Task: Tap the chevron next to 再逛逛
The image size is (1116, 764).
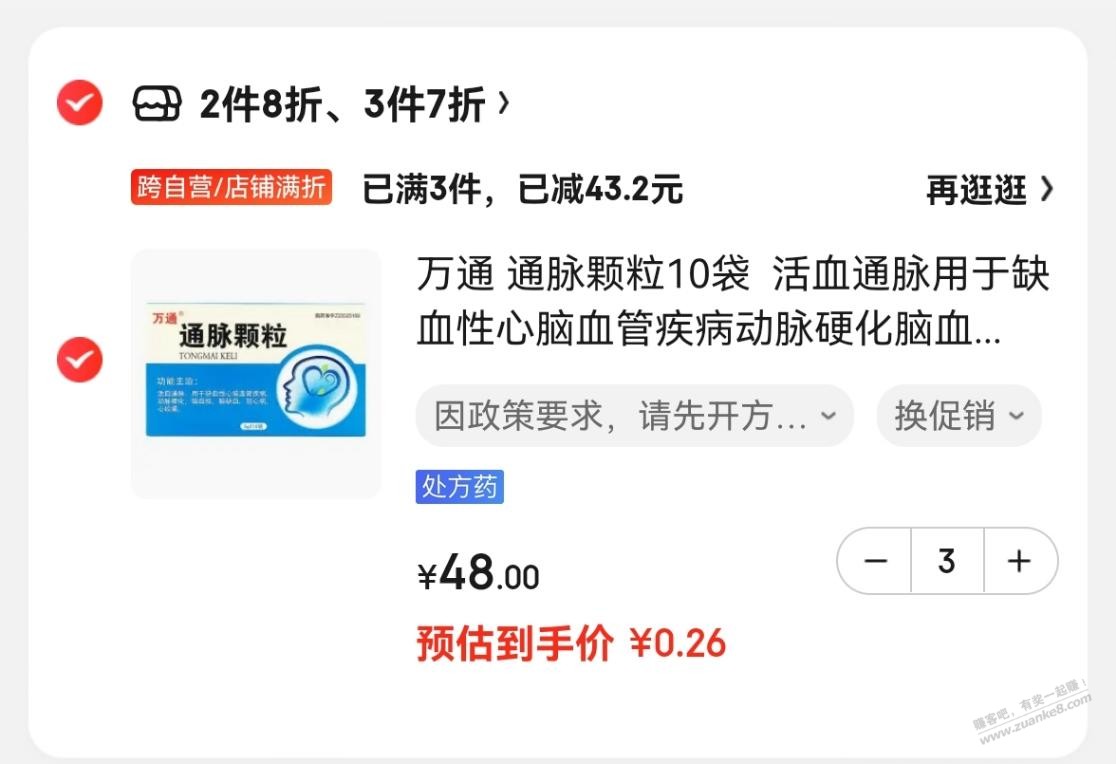Action: (1046, 189)
